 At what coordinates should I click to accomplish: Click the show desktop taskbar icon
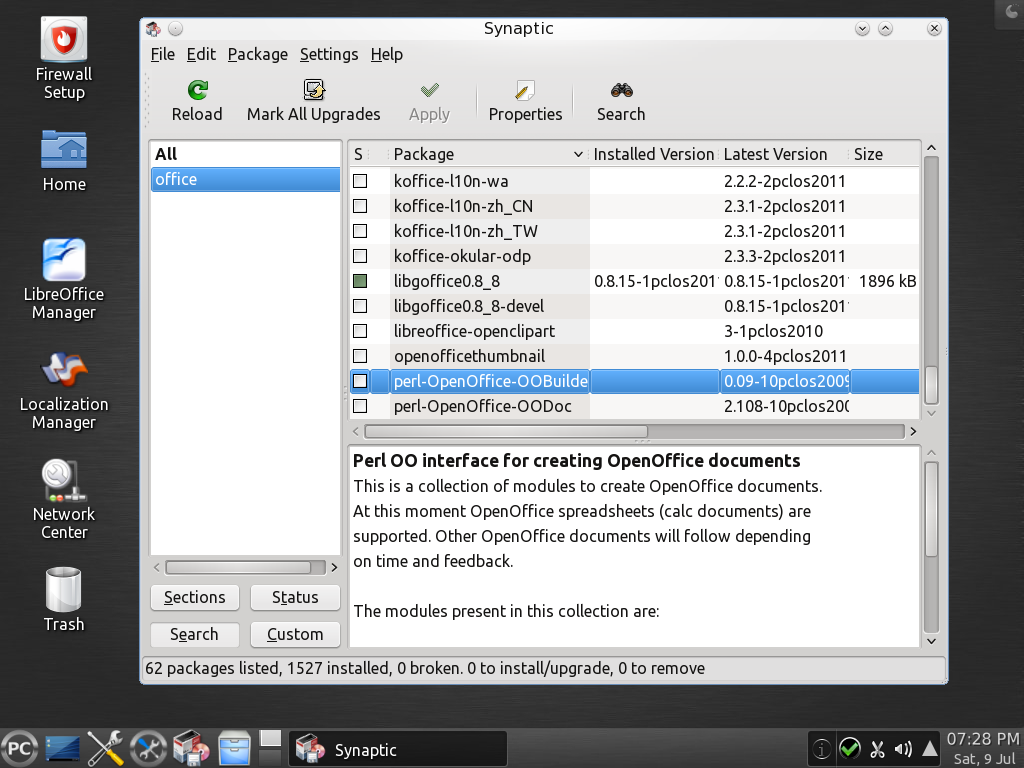tap(63, 748)
